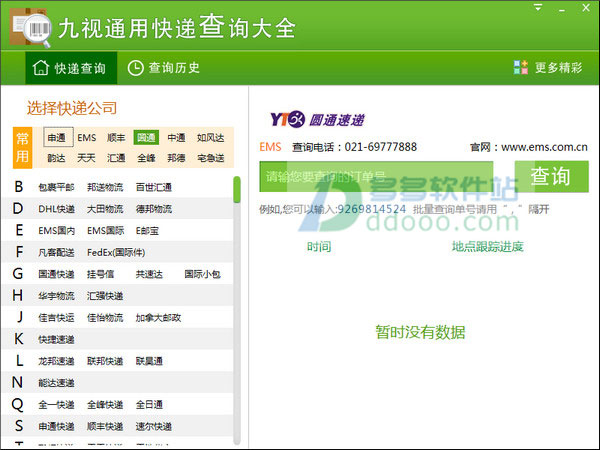Select 共速达 company

pyautogui.click(x=149, y=274)
